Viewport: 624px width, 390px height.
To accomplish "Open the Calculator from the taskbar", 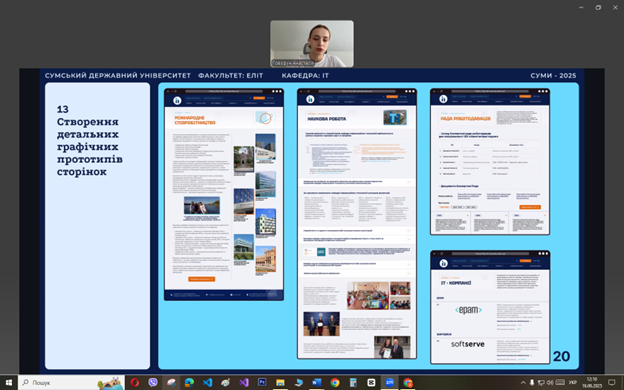I will 353,383.
